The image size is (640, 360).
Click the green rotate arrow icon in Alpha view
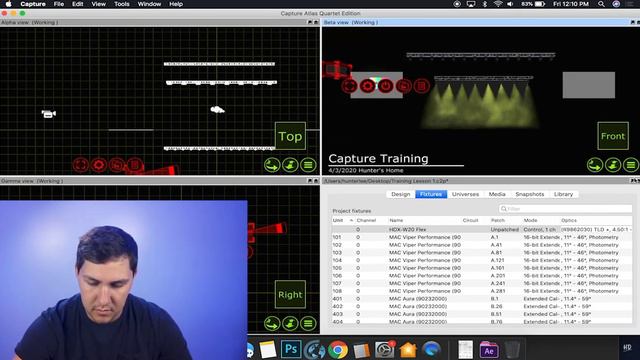272,165
